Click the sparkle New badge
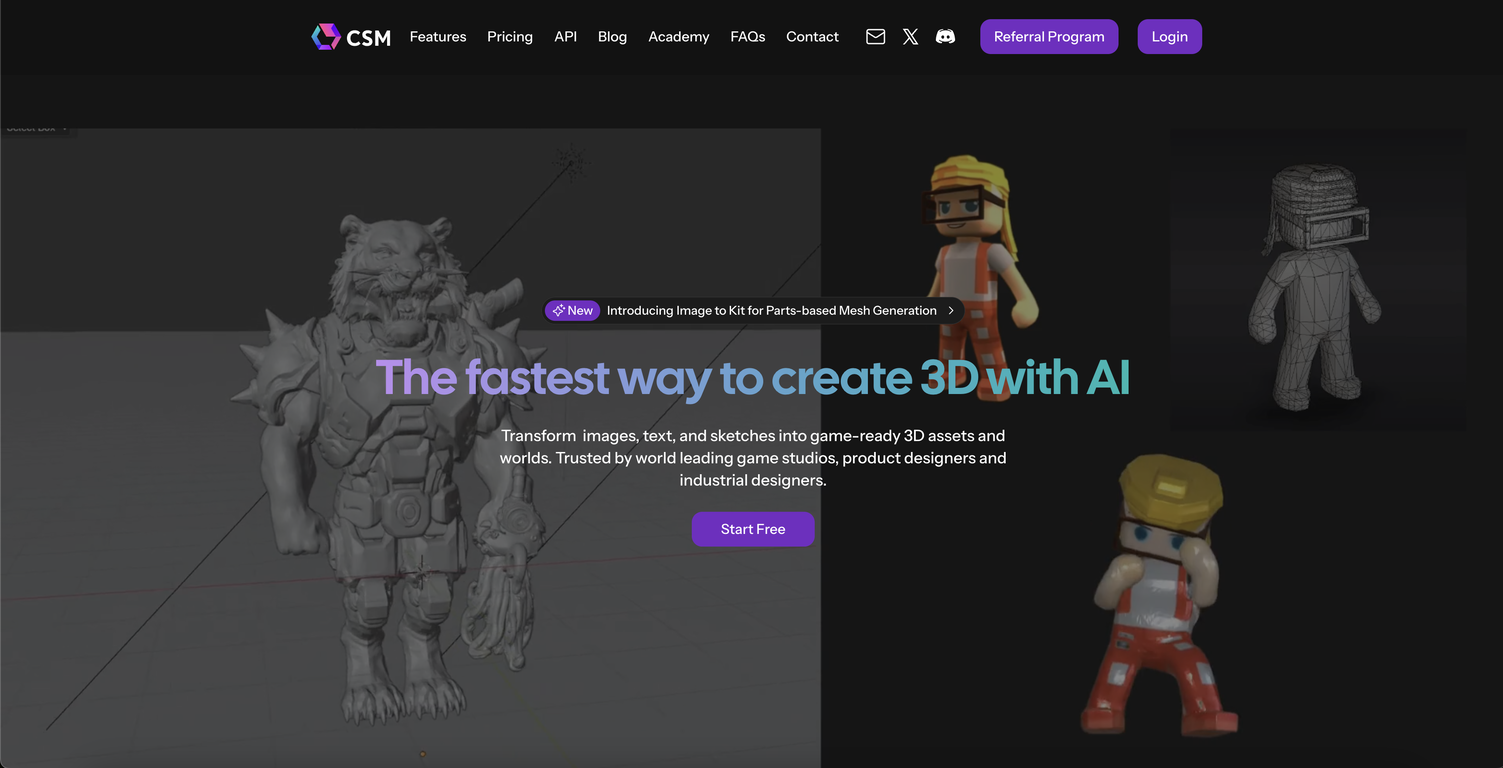1503x768 pixels. pyautogui.click(x=572, y=311)
